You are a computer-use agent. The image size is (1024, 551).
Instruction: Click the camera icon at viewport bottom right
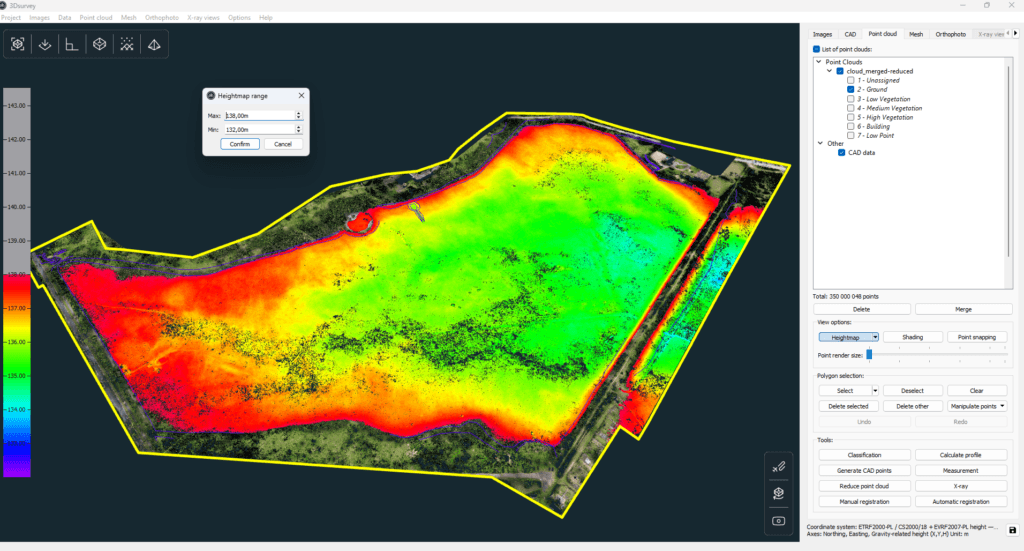(778, 521)
